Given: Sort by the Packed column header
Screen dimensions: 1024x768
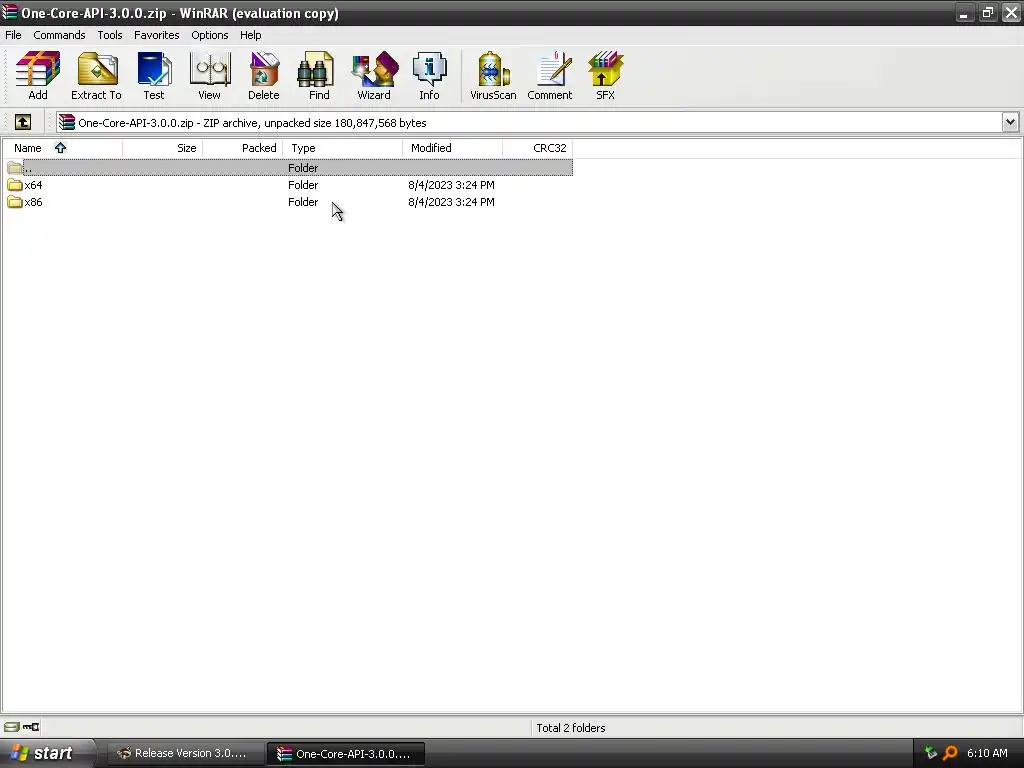Looking at the screenshot, I should tap(242, 148).
